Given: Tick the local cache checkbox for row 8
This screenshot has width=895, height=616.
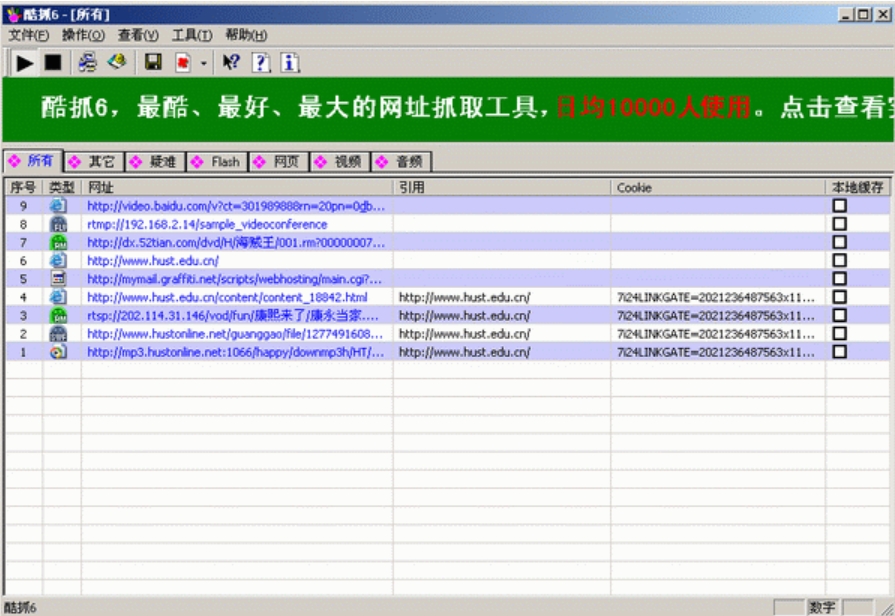Looking at the screenshot, I should (x=839, y=224).
